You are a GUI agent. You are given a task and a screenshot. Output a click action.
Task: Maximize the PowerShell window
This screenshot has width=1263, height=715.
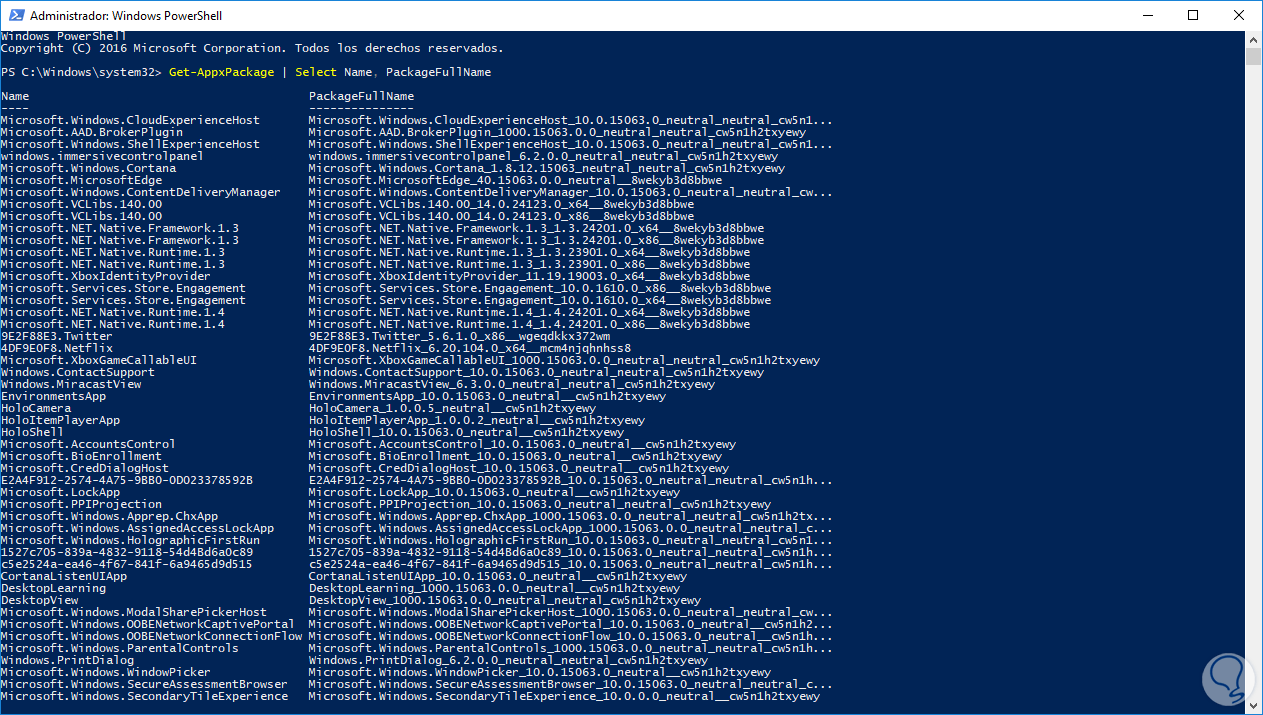pos(1193,15)
